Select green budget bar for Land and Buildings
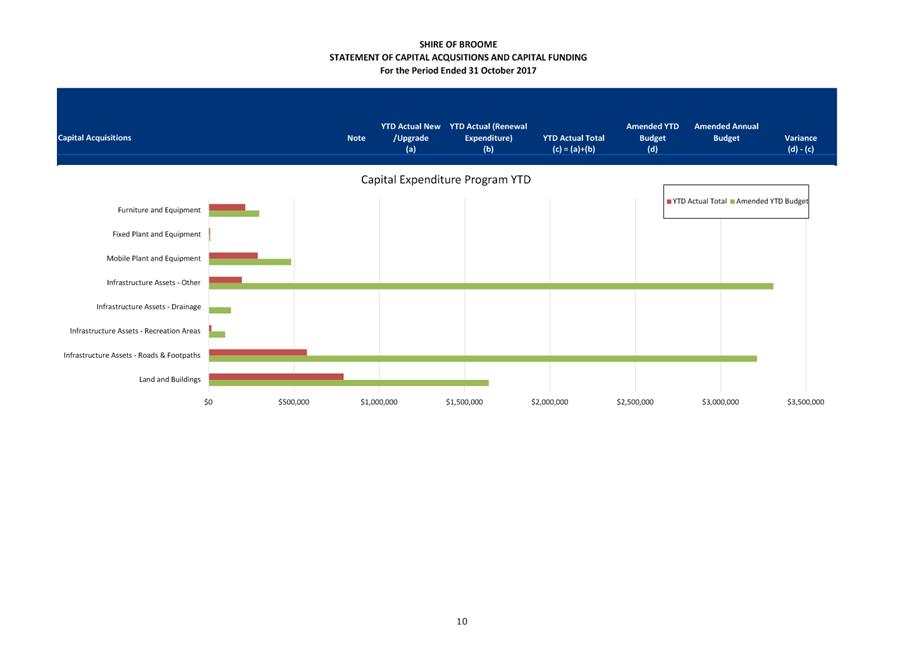 (x=349, y=382)
